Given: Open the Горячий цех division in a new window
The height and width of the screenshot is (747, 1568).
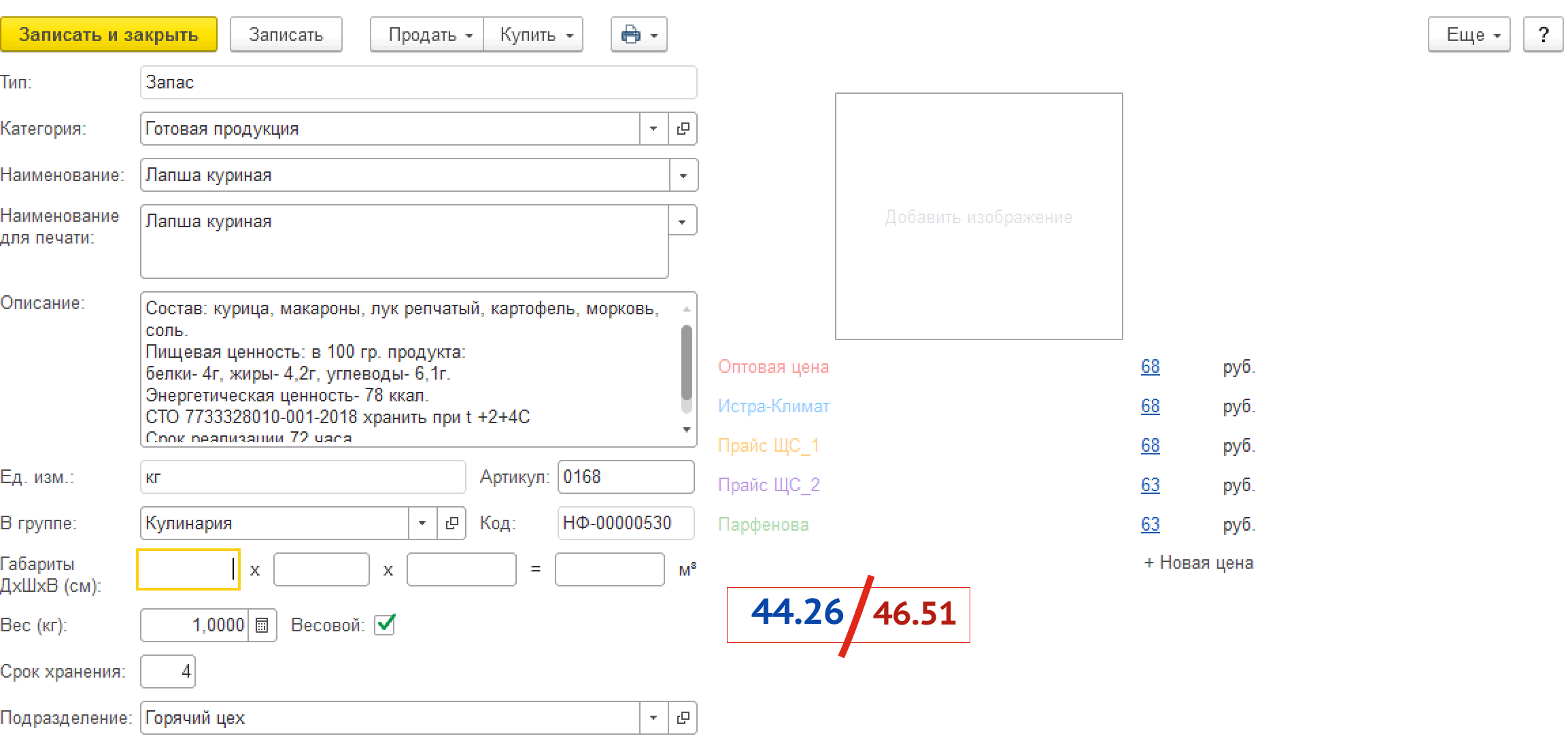Looking at the screenshot, I should tap(683, 718).
